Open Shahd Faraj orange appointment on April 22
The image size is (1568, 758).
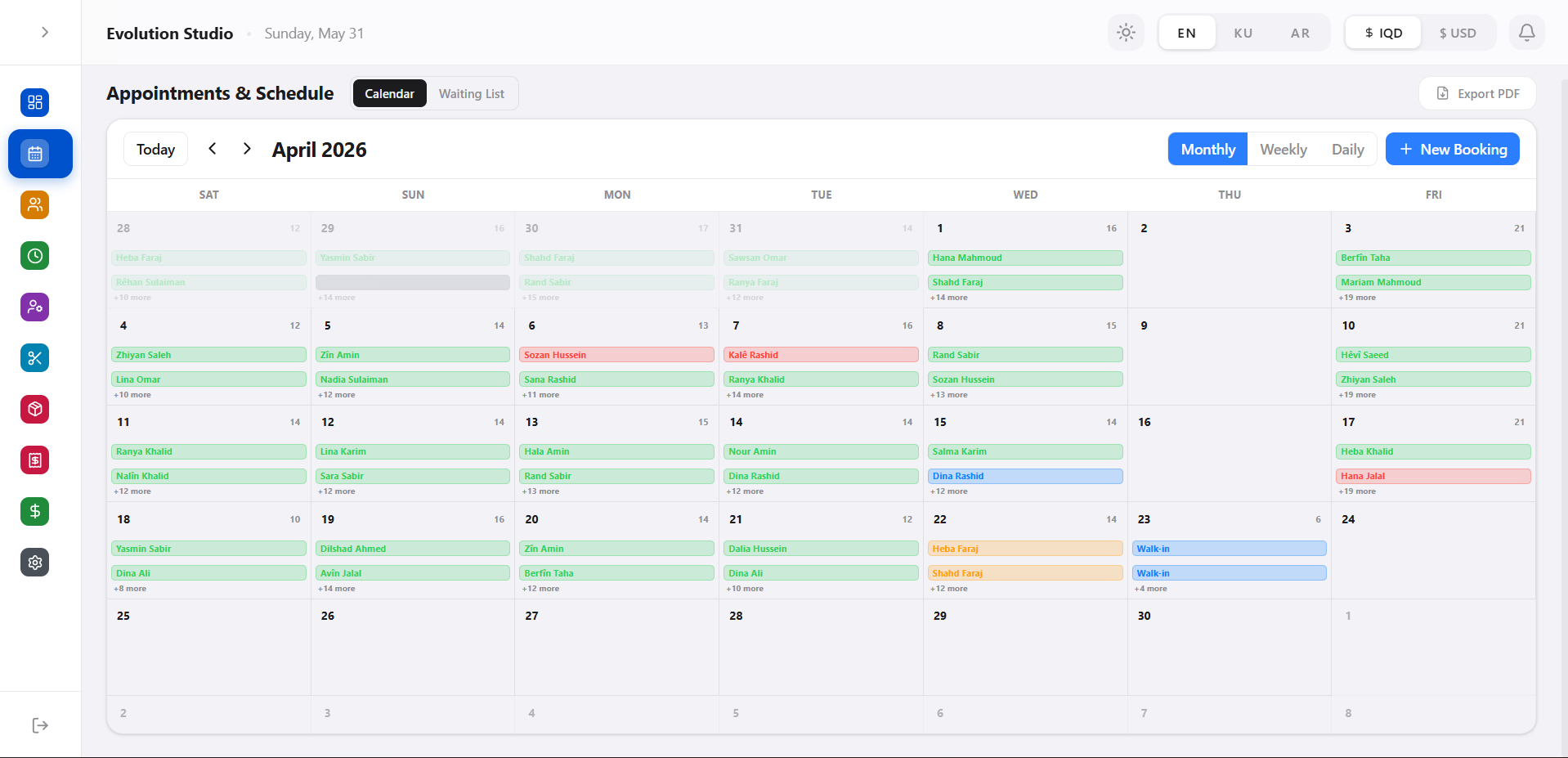pyautogui.click(x=1025, y=573)
